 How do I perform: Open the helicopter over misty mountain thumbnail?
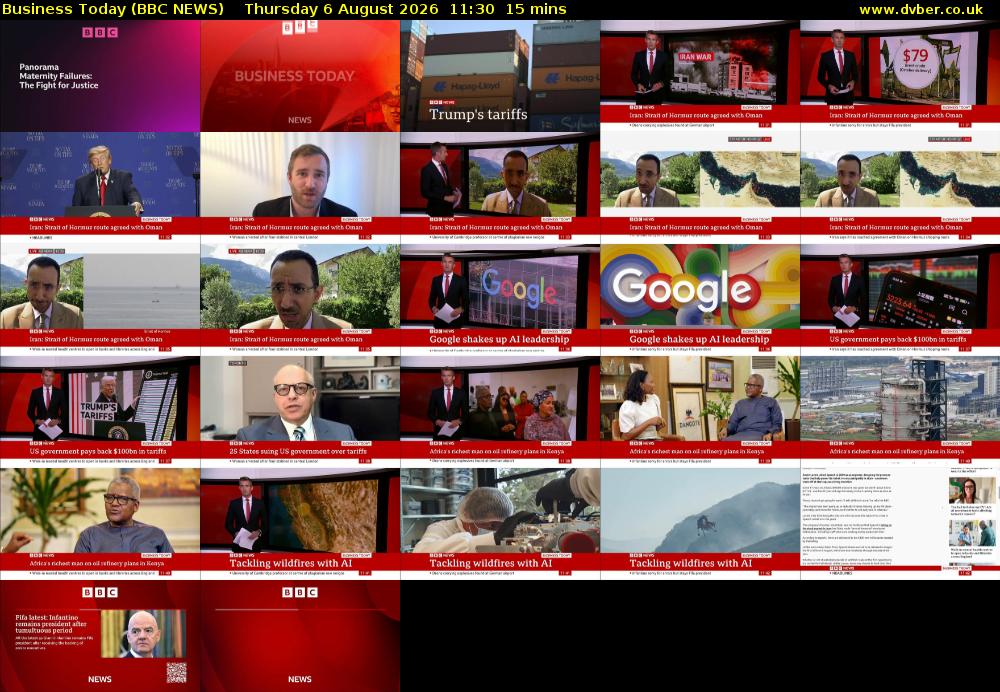(700, 524)
